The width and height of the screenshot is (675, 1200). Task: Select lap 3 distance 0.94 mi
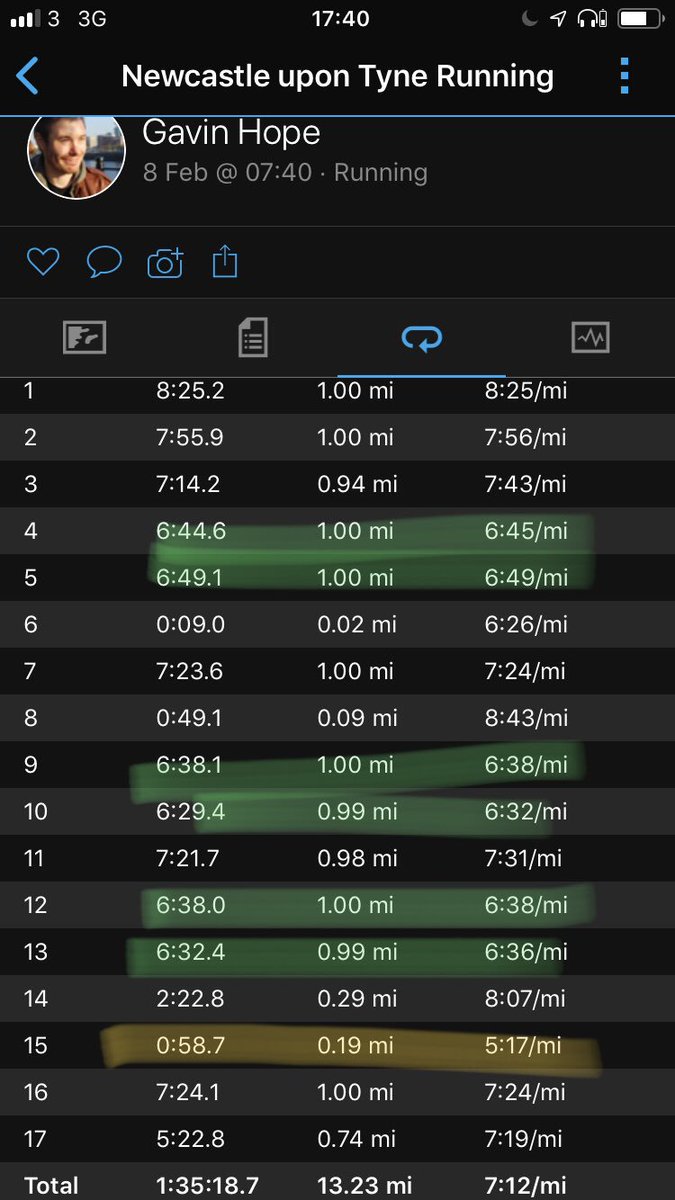(x=355, y=484)
